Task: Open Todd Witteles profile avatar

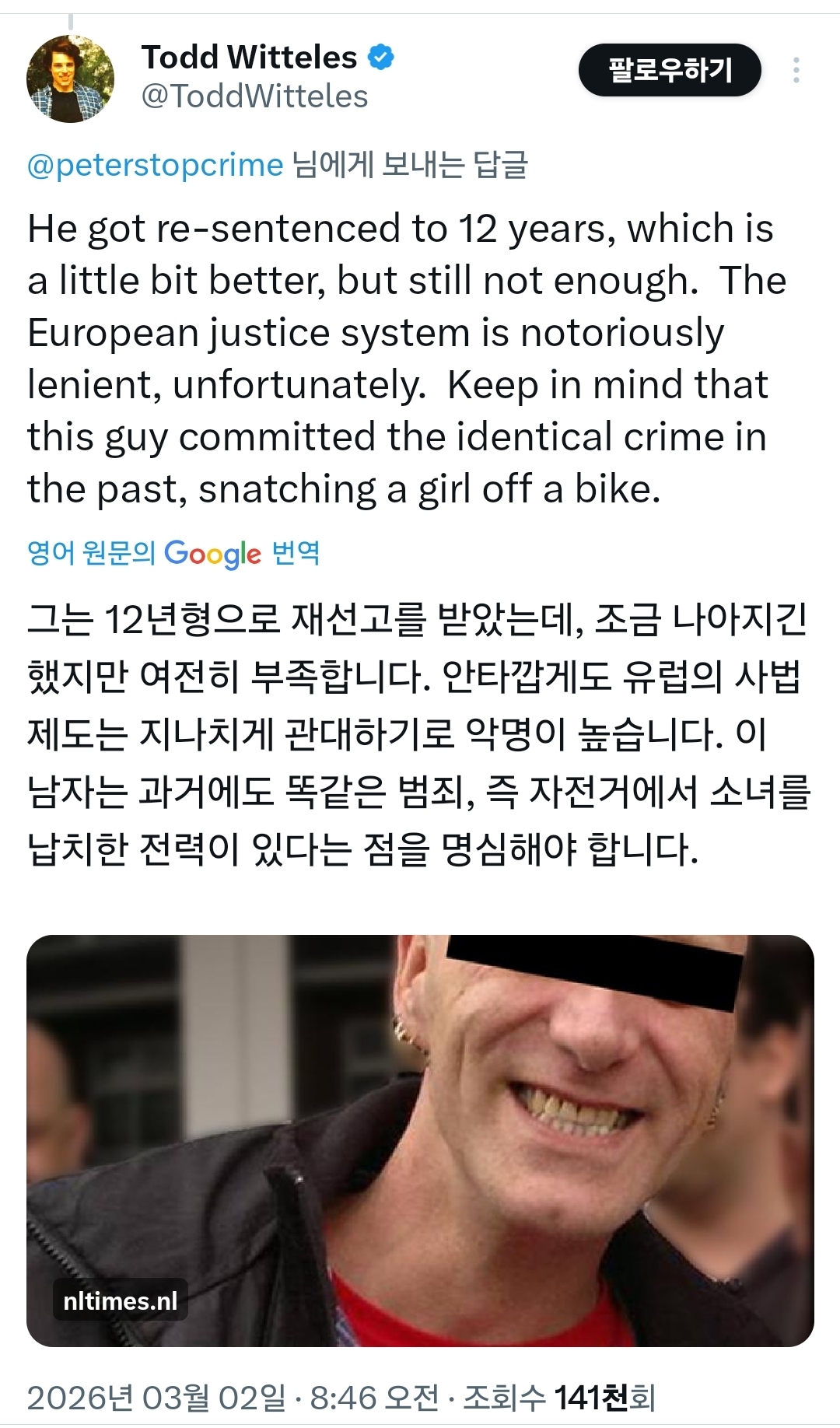Action: click(x=70, y=79)
